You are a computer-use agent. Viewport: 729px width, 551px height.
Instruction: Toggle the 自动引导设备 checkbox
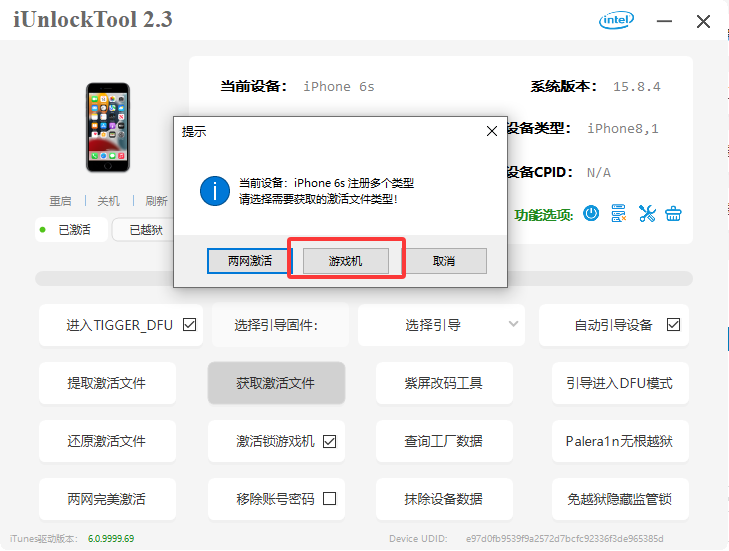[673, 325]
